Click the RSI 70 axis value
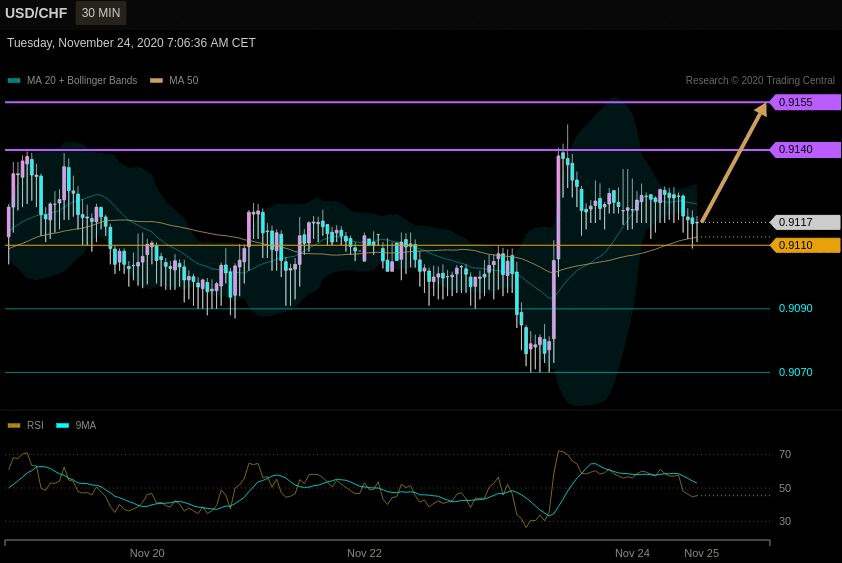Viewport: 842px width, 563px height. coord(785,454)
